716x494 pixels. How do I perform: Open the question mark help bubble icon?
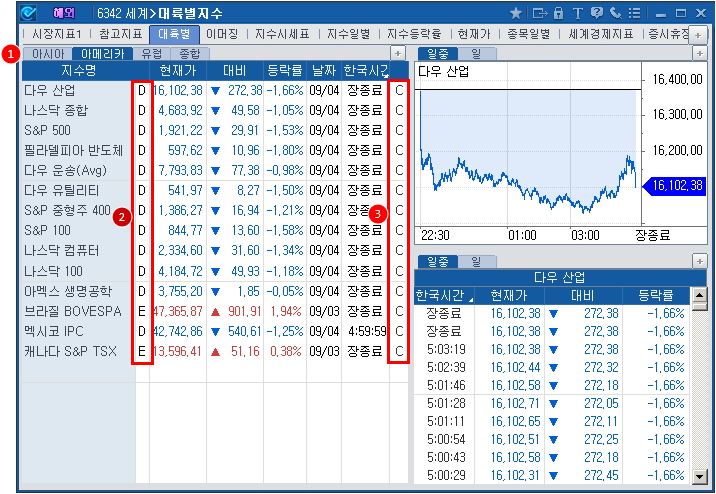[x=596, y=13]
